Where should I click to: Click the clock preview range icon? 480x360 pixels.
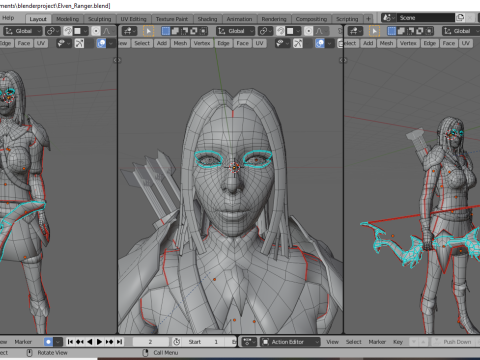[x=177, y=342]
